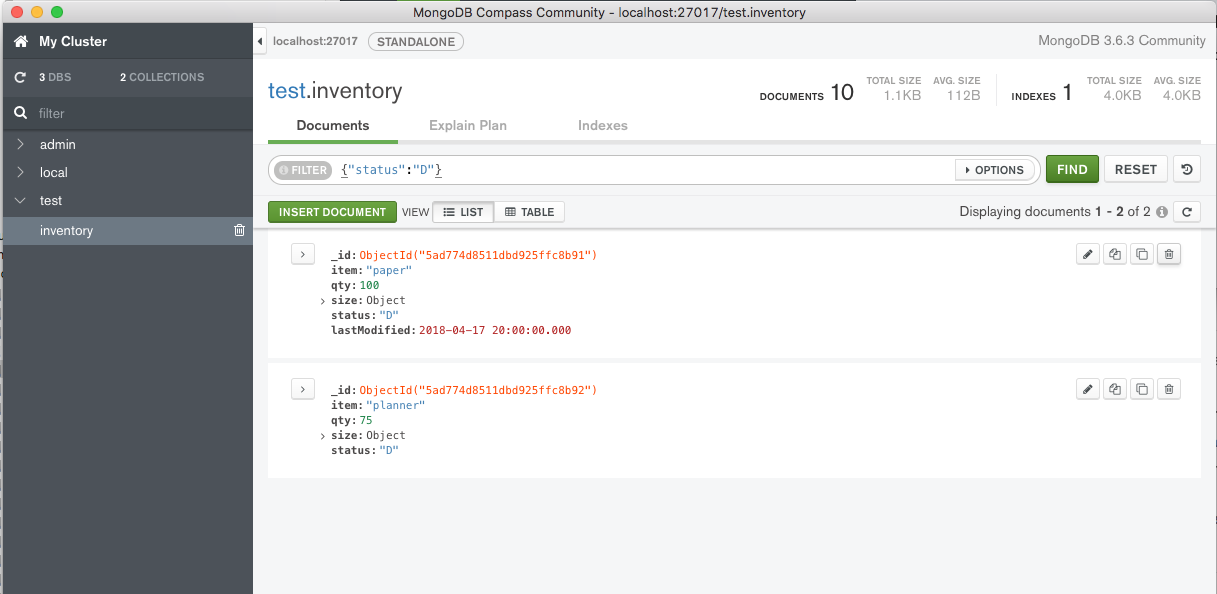Open the query history icon
Image resolution: width=1217 pixels, height=594 pixels.
pyautogui.click(x=1186, y=170)
